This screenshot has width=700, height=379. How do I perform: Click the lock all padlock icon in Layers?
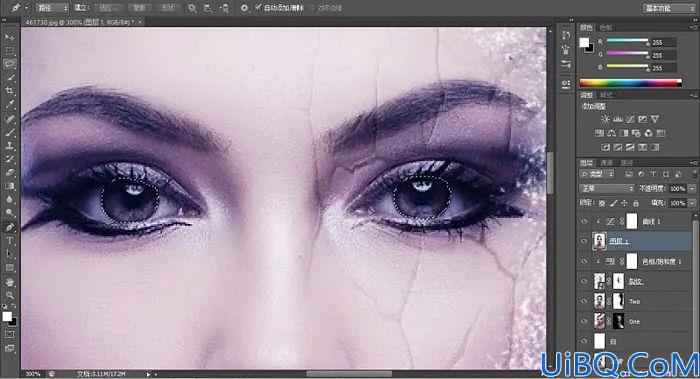point(636,203)
